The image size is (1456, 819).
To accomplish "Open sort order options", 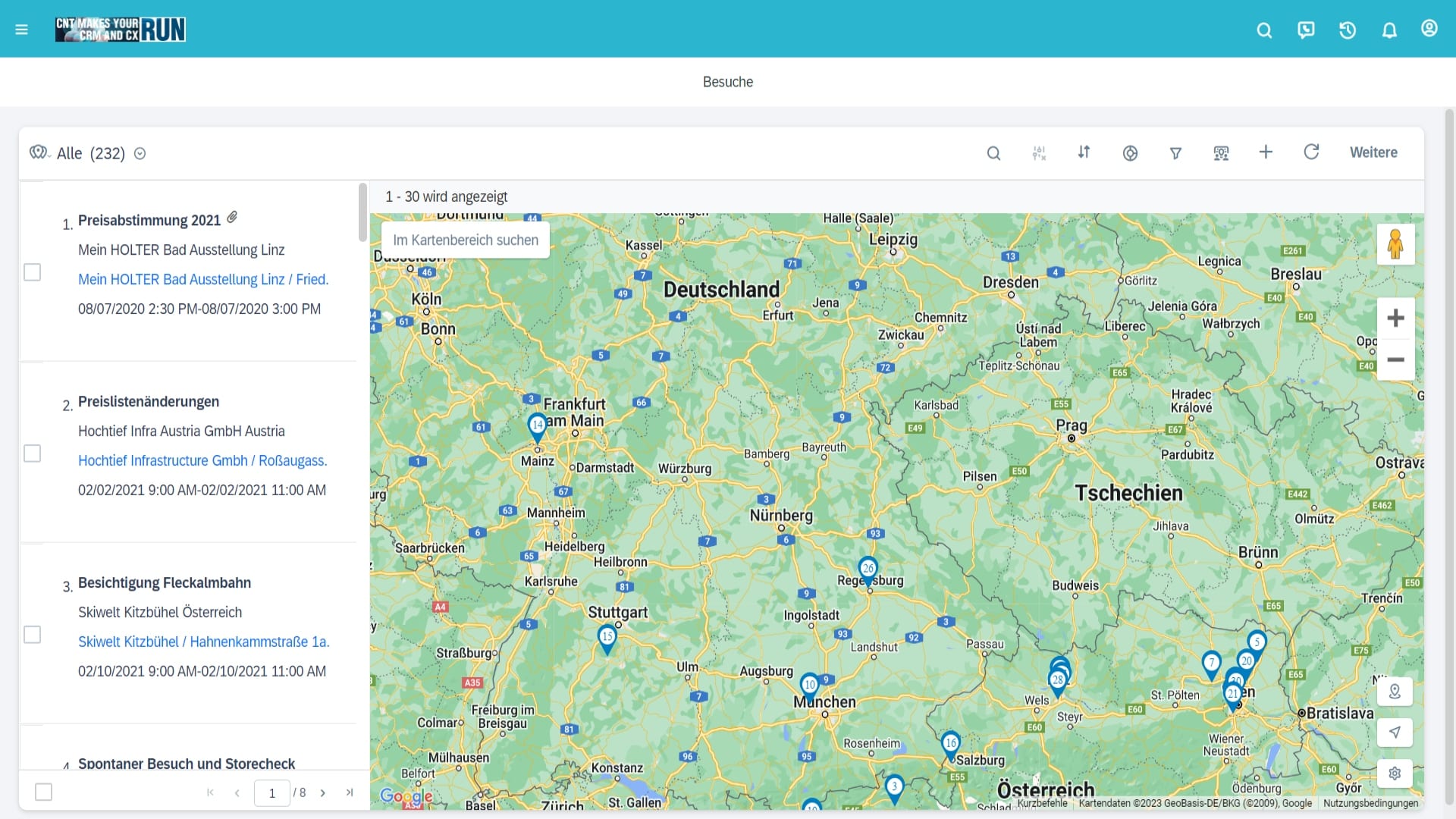I will (1084, 152).
